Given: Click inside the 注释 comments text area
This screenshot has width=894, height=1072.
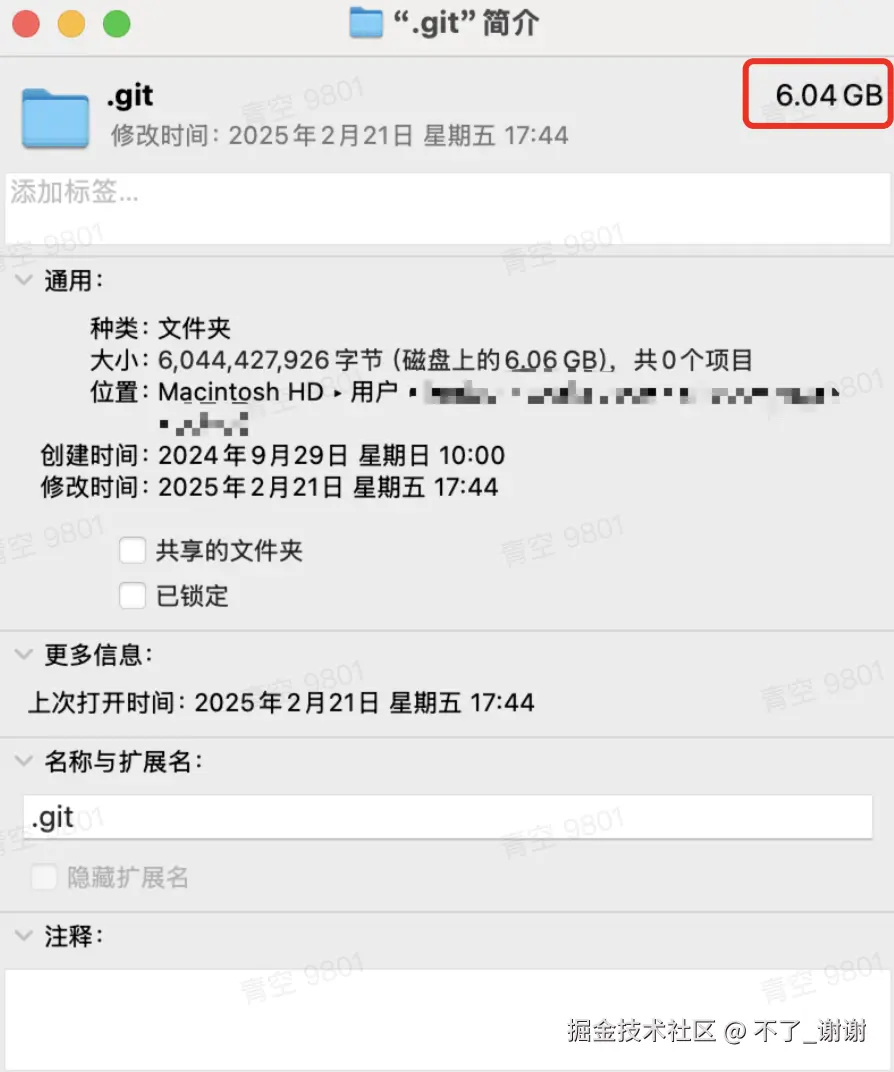Looking at the screenshot, I should tap(448, 1019).
